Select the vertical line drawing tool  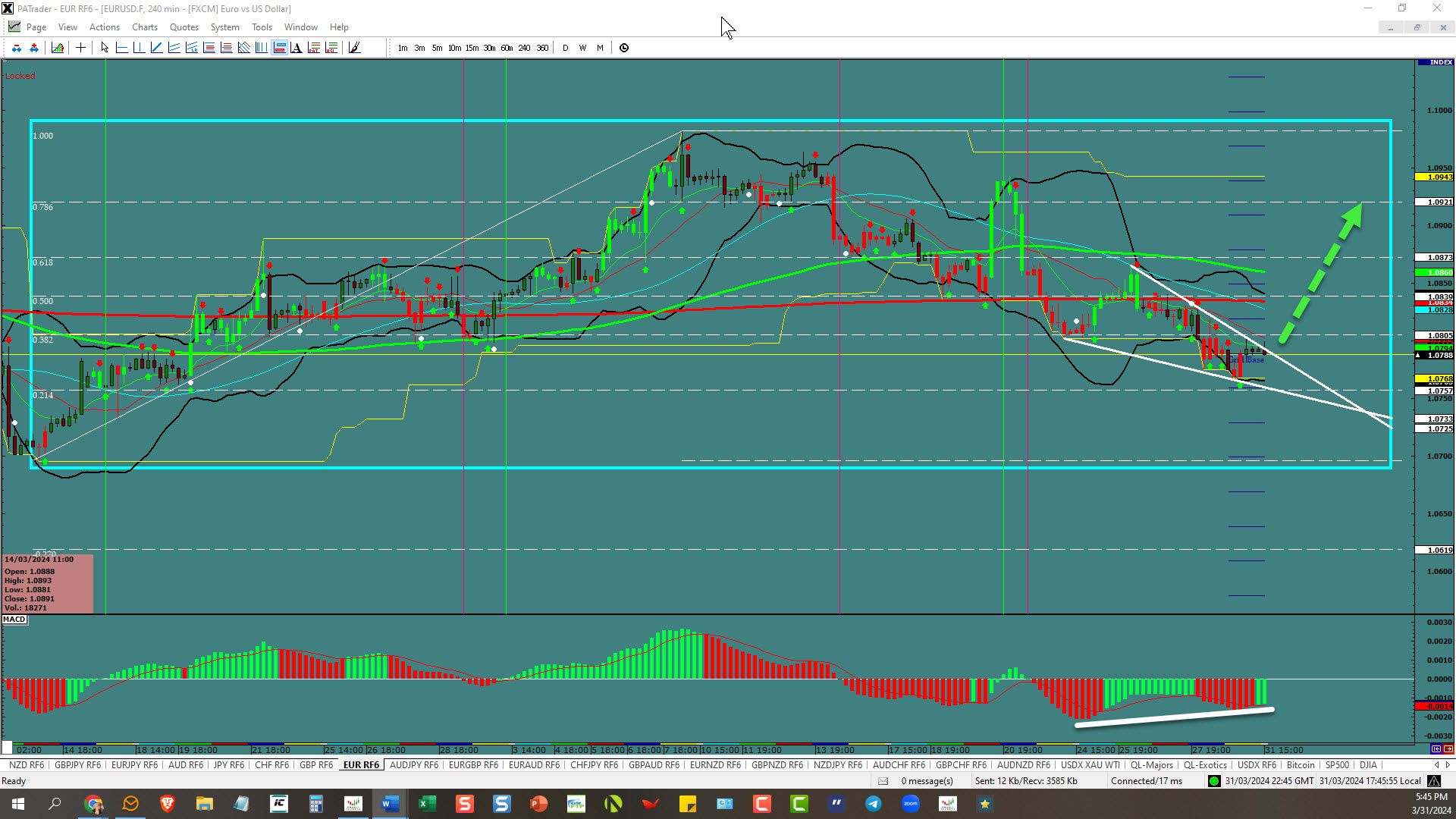click(x=139, y=48)
